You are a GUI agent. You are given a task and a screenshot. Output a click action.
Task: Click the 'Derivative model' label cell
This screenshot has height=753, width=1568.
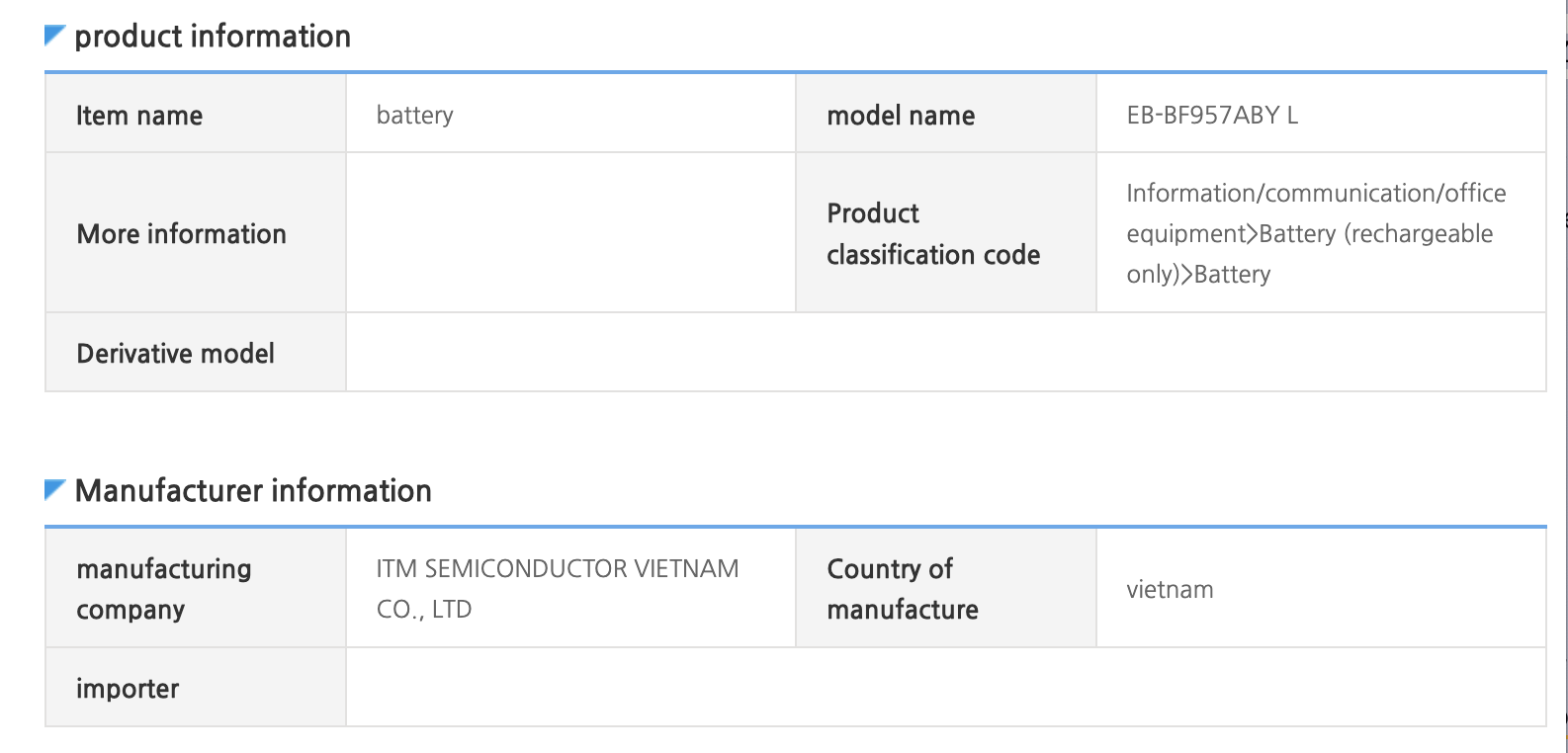click(x=176, y=354)
